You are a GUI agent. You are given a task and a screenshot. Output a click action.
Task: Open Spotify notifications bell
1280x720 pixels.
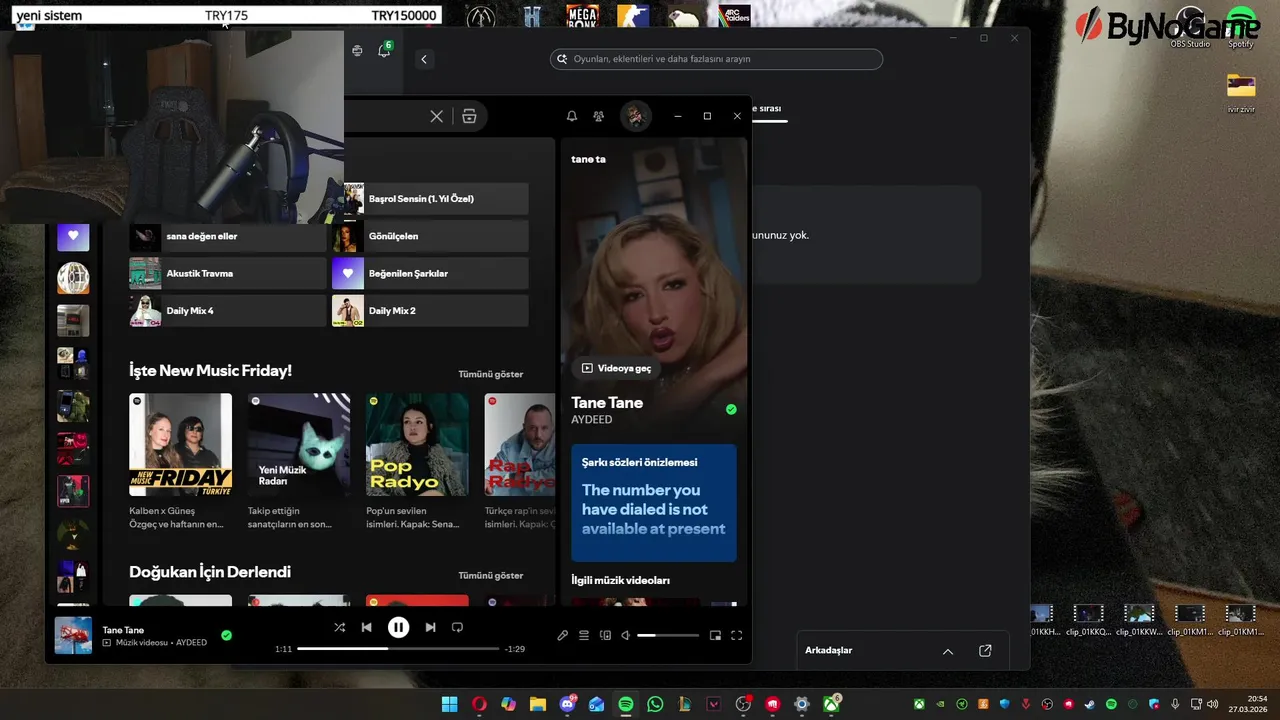pos(572,116)
